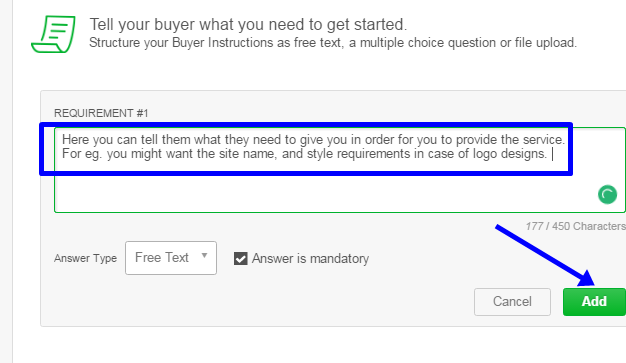Click the green buyer instructions document icon
The height and width of the screenshot is (363, 626).
coord(53,34)
